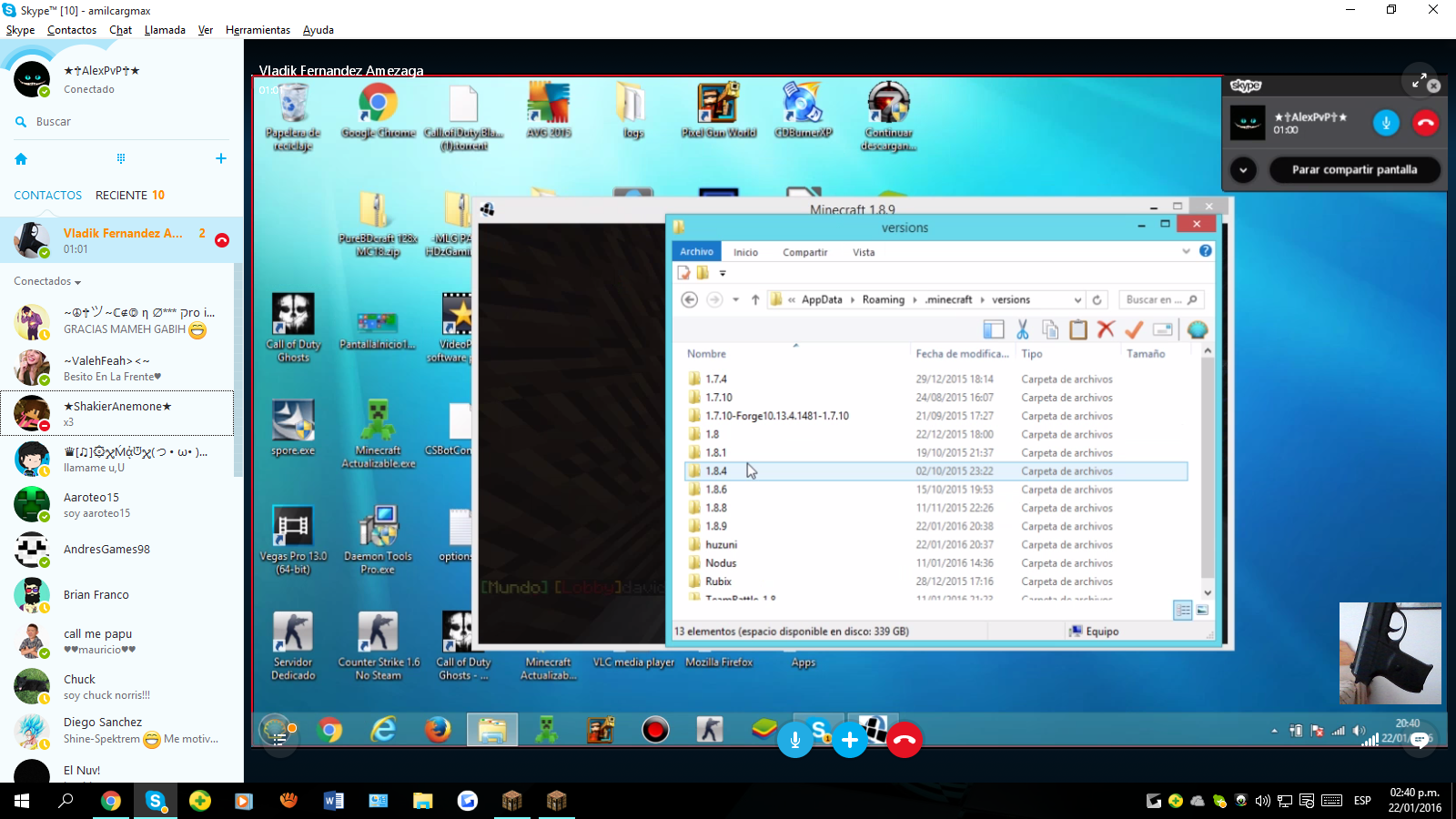Sort by Fecha de modificación column

tap(962, 354)
